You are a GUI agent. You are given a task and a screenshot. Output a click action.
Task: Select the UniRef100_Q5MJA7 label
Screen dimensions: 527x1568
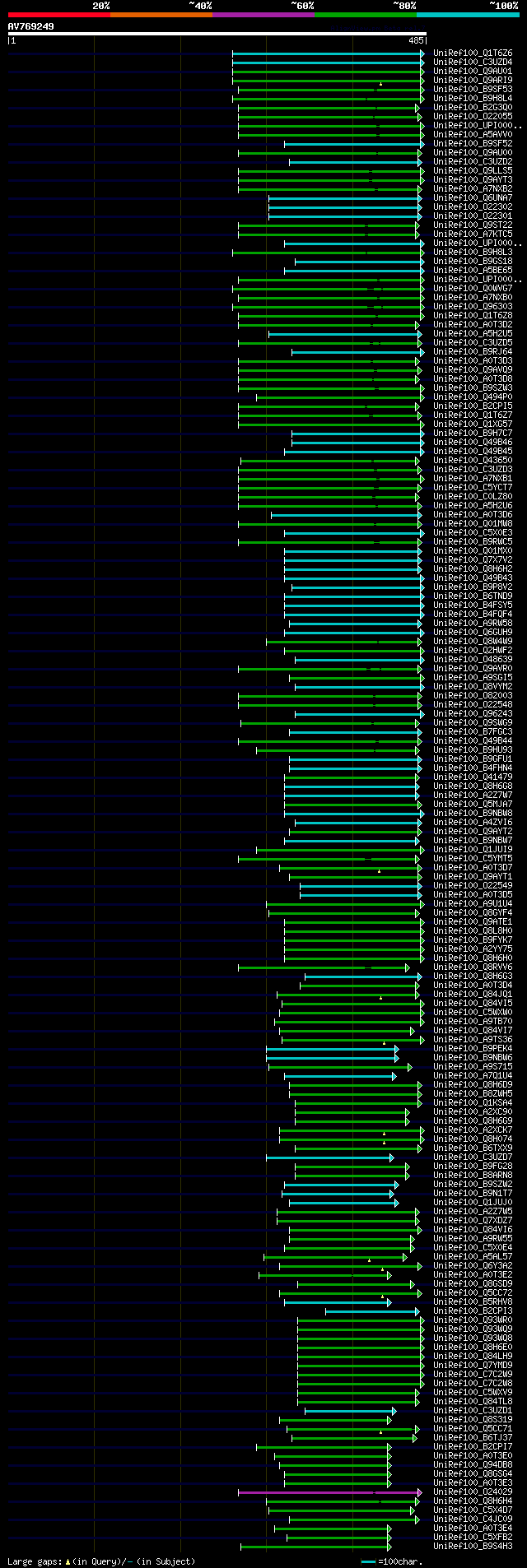click(473, 805)
